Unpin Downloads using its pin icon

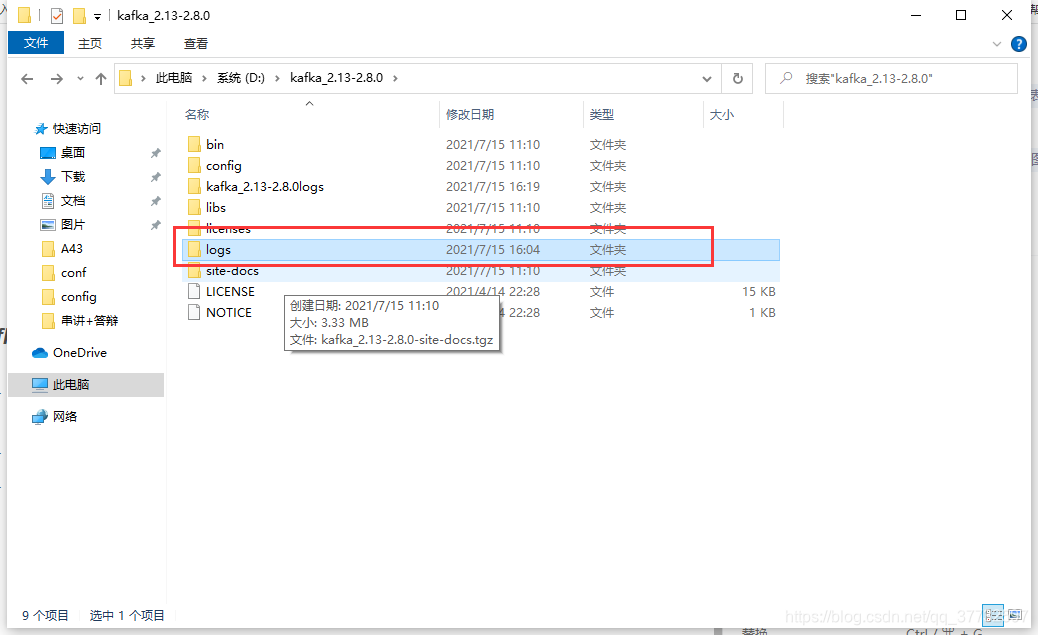tap(156, 177)
